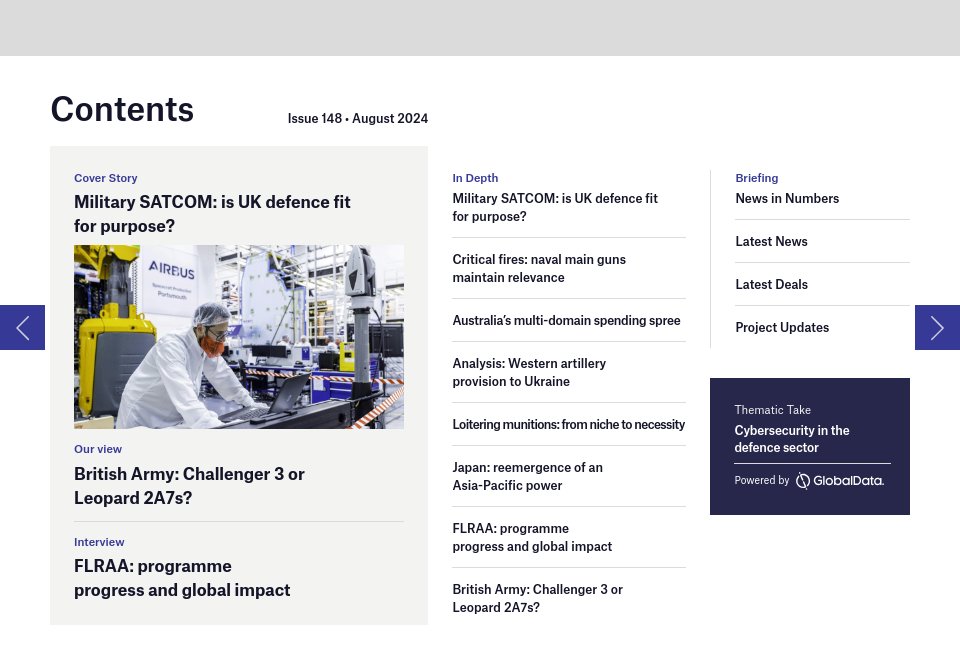The height and width of the screenshot is (655, 960).
Task: Open 'Critical fires: naval main guns maintain relevance'
Action: click(x=539, y=268)
